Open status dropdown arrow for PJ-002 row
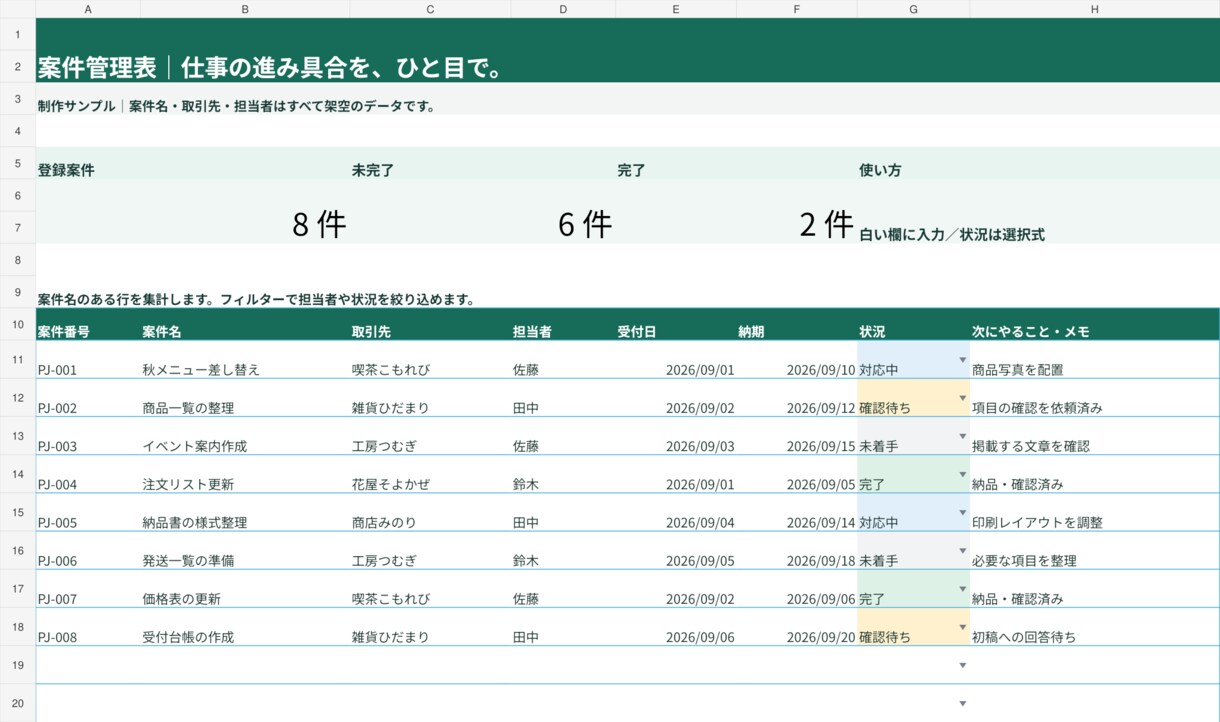 [962, 397]
